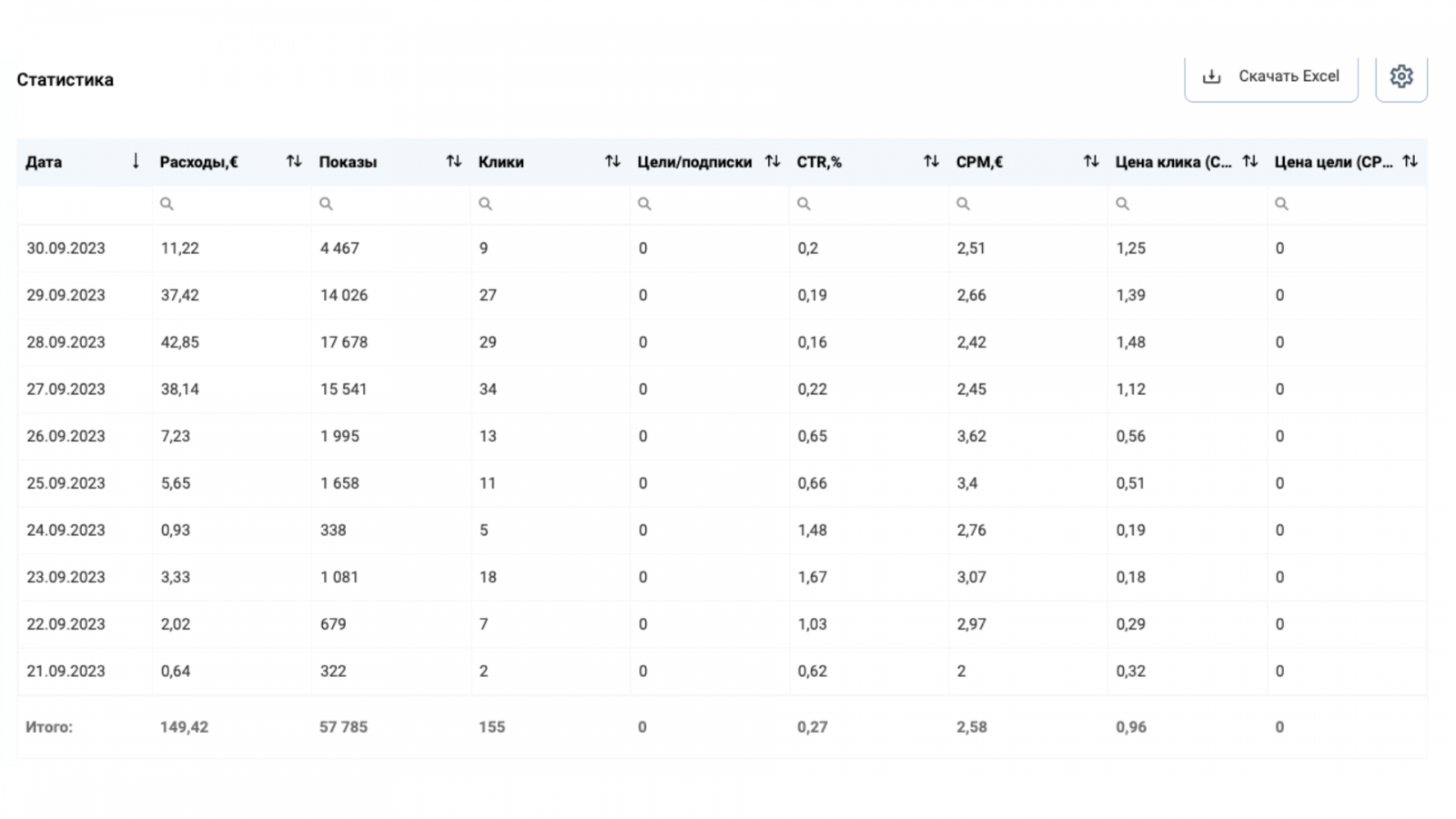Sort by Цели/подписки column arrows

coord(773,161)
